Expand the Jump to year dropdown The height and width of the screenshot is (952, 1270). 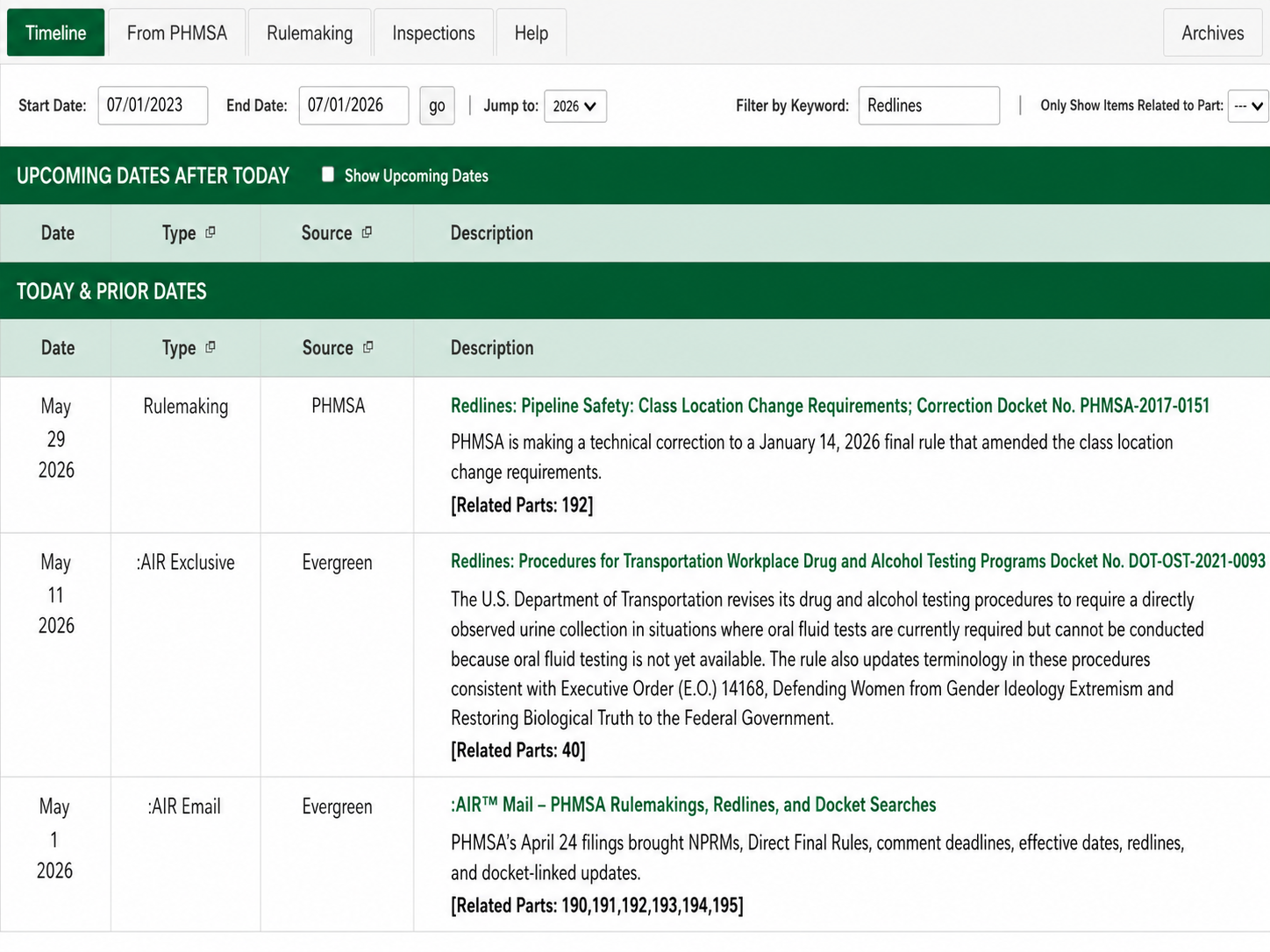click(x=575, y=106)
